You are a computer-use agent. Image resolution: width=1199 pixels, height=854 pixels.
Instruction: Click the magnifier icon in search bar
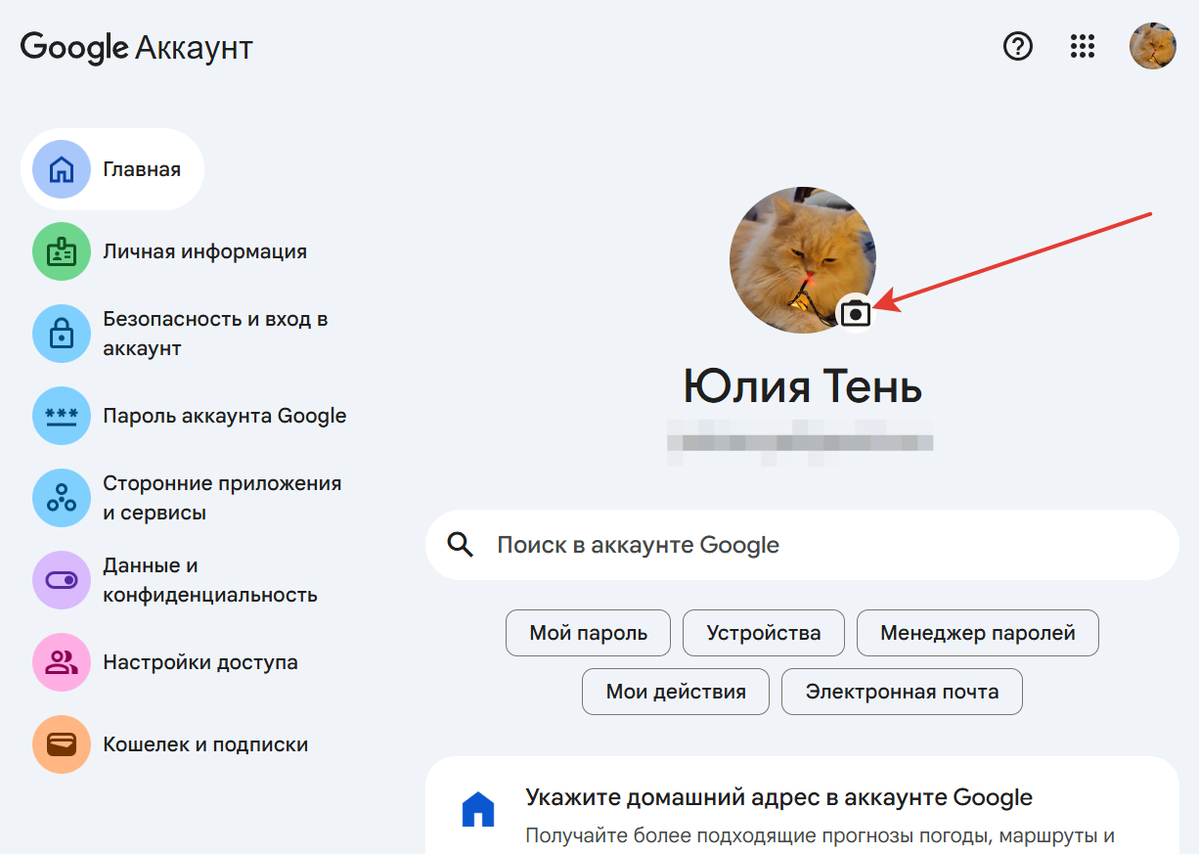[460, 545]
